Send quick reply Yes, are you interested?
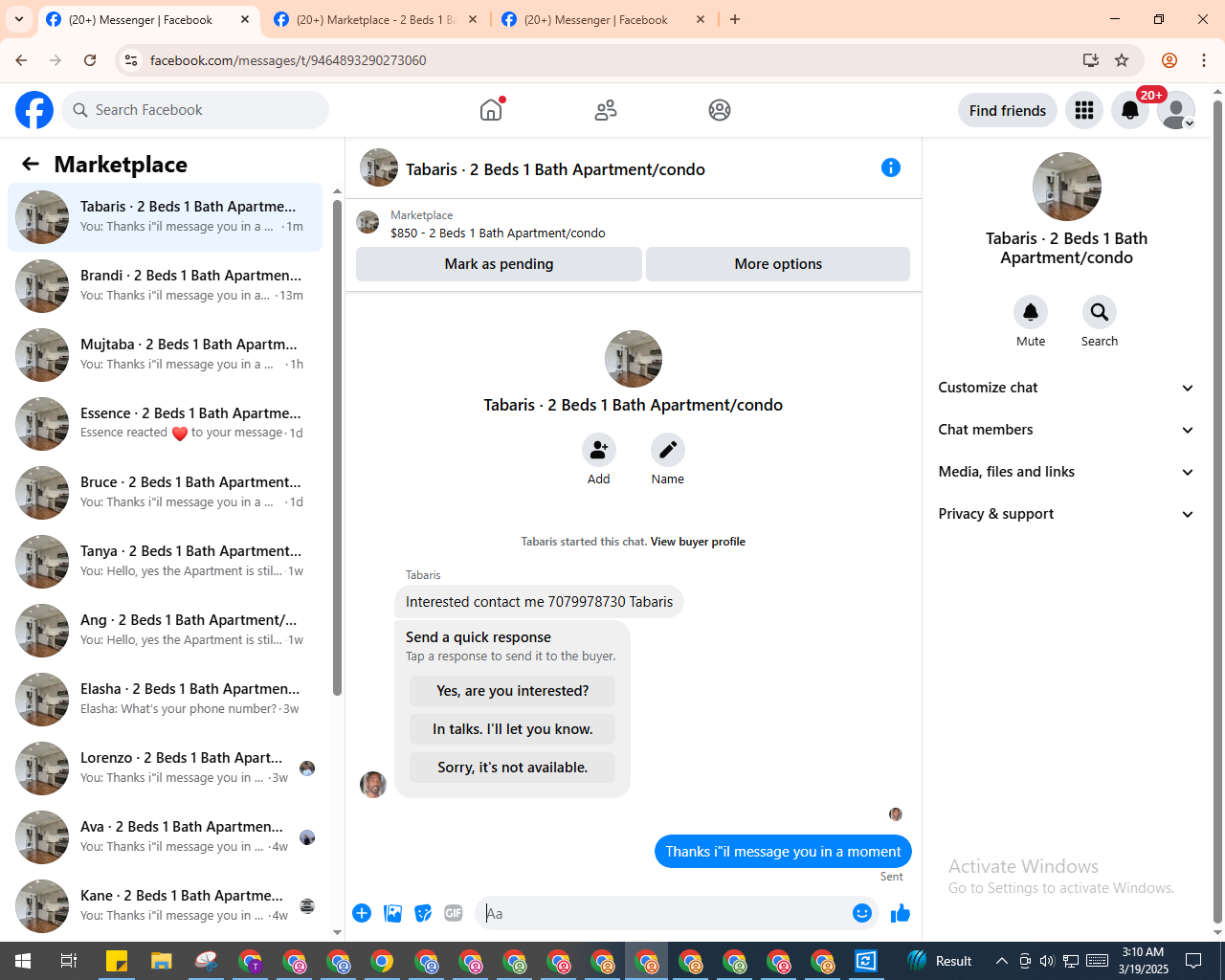 pos(513,691)
